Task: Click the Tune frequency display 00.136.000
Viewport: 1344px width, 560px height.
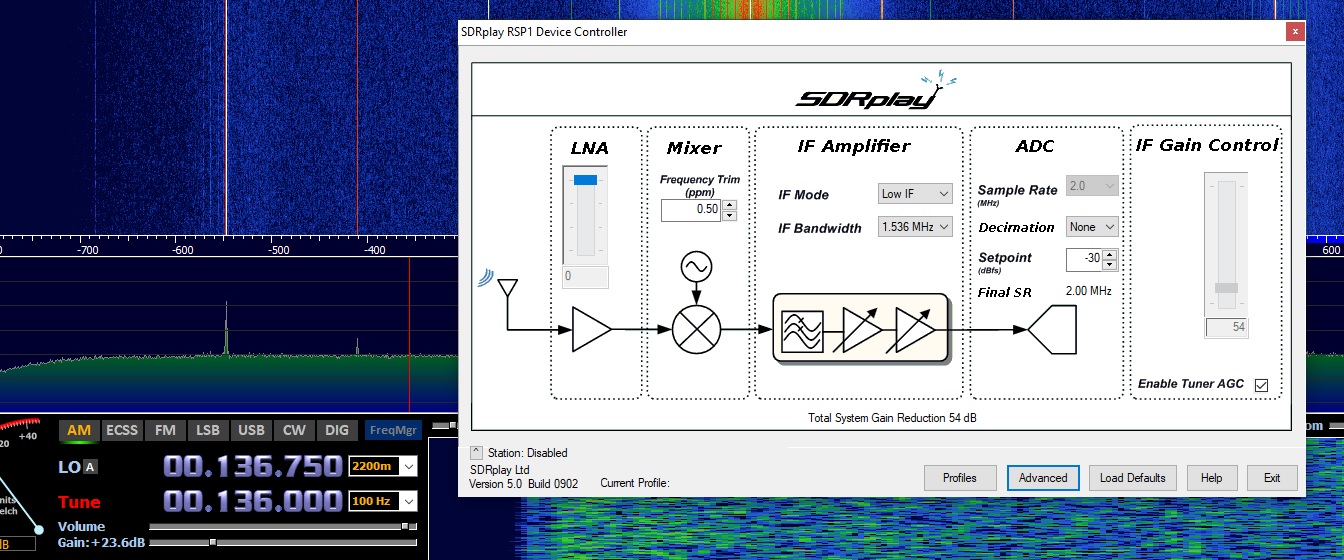Action: point(253,501)
